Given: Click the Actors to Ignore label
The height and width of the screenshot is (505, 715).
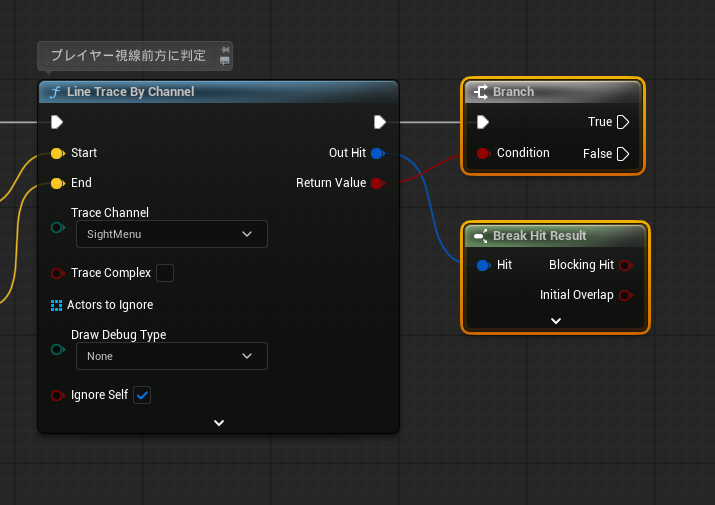Looking at the screenshot, I should click(110, 305).
